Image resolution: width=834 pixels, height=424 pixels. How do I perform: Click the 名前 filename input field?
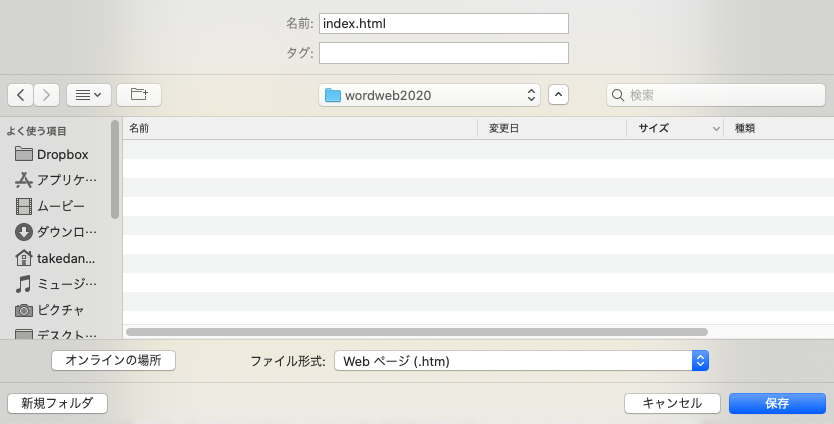[x=443, y=23]
